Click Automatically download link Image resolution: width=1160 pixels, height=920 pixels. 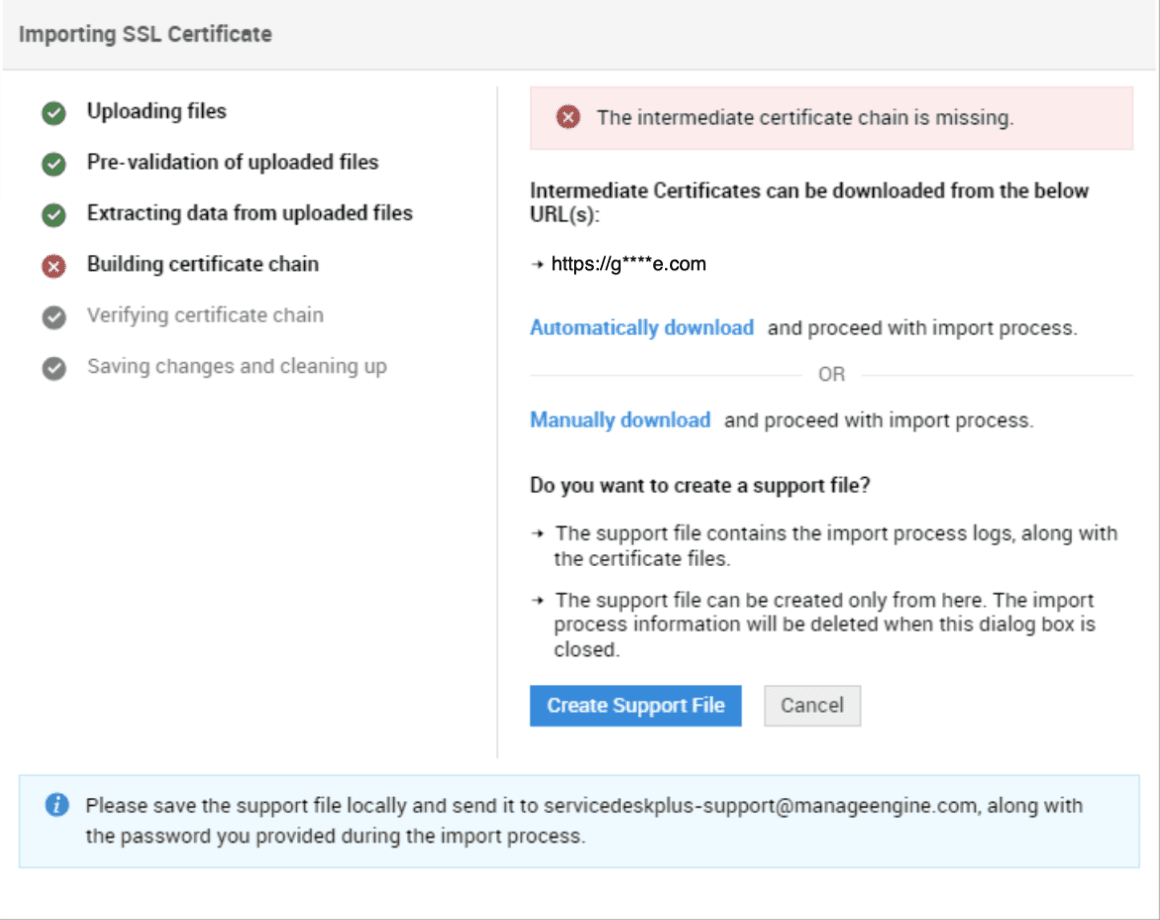click(641, 328)
